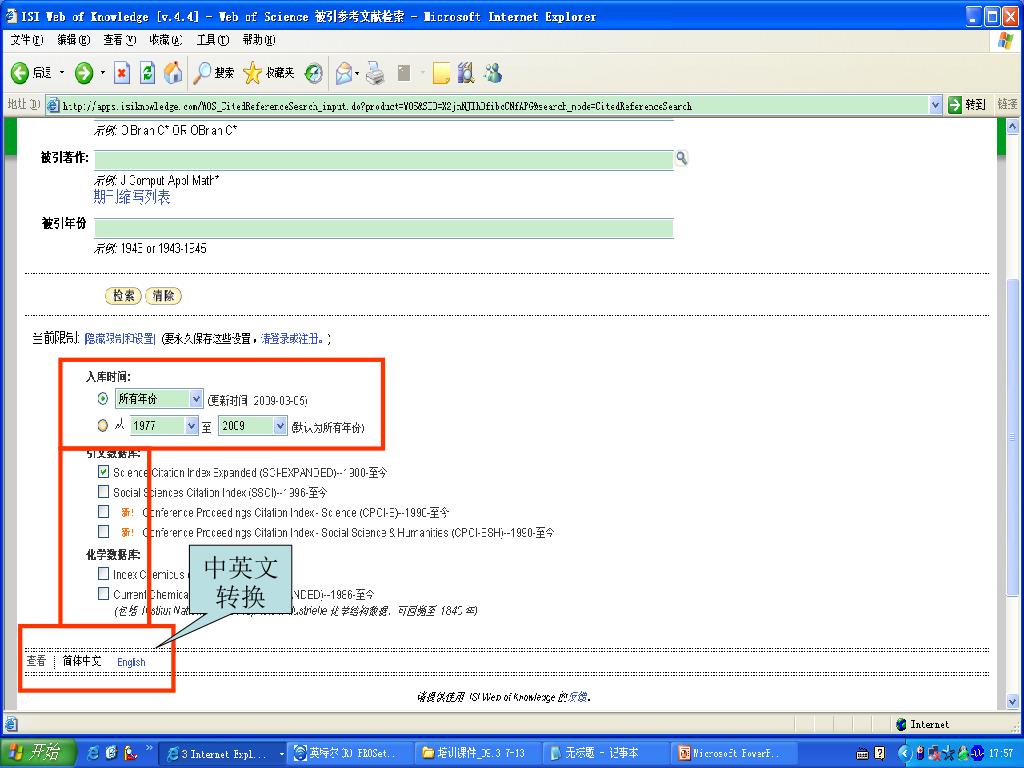
Task: Click hide limits and settings link
Action: coord(120,338)
